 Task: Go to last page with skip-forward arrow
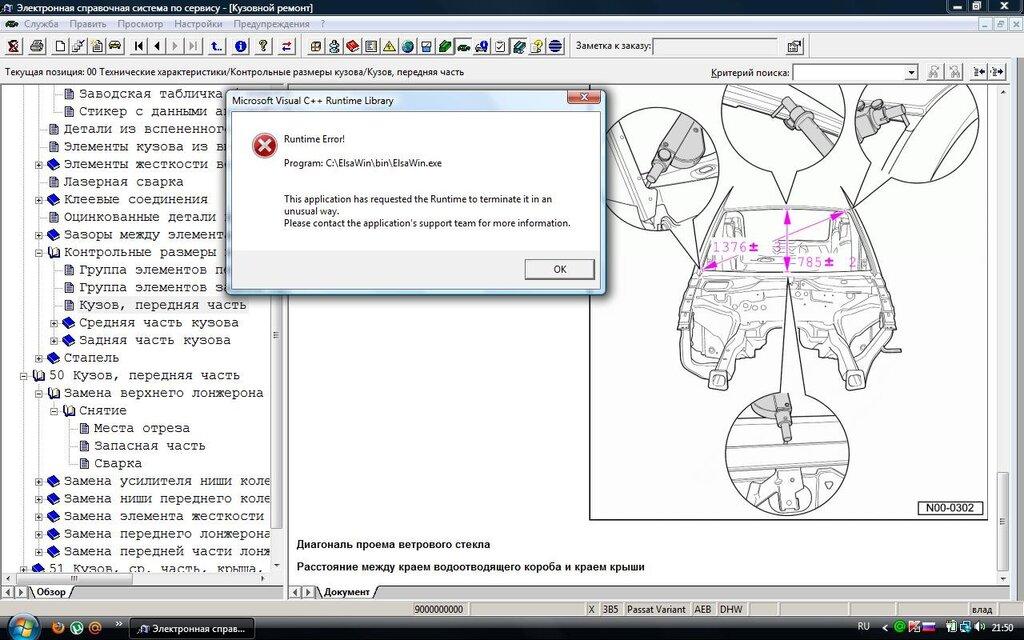(193, 46)
